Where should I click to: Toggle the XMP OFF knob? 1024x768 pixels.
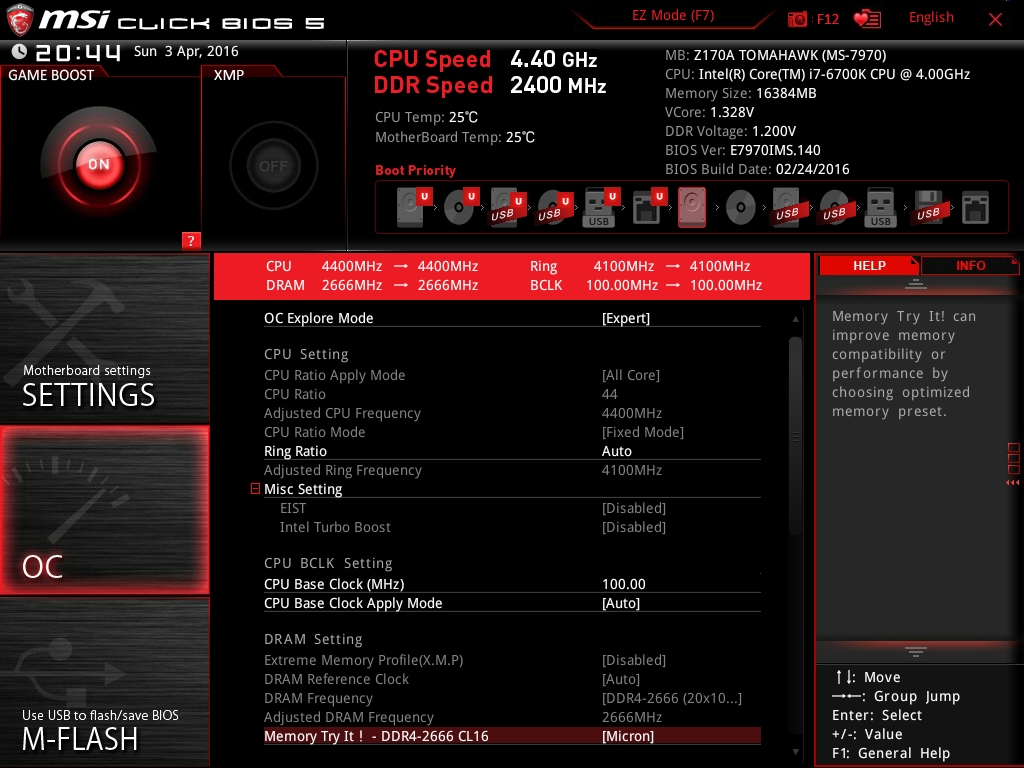pyautogui.click(x=273, y=166)
